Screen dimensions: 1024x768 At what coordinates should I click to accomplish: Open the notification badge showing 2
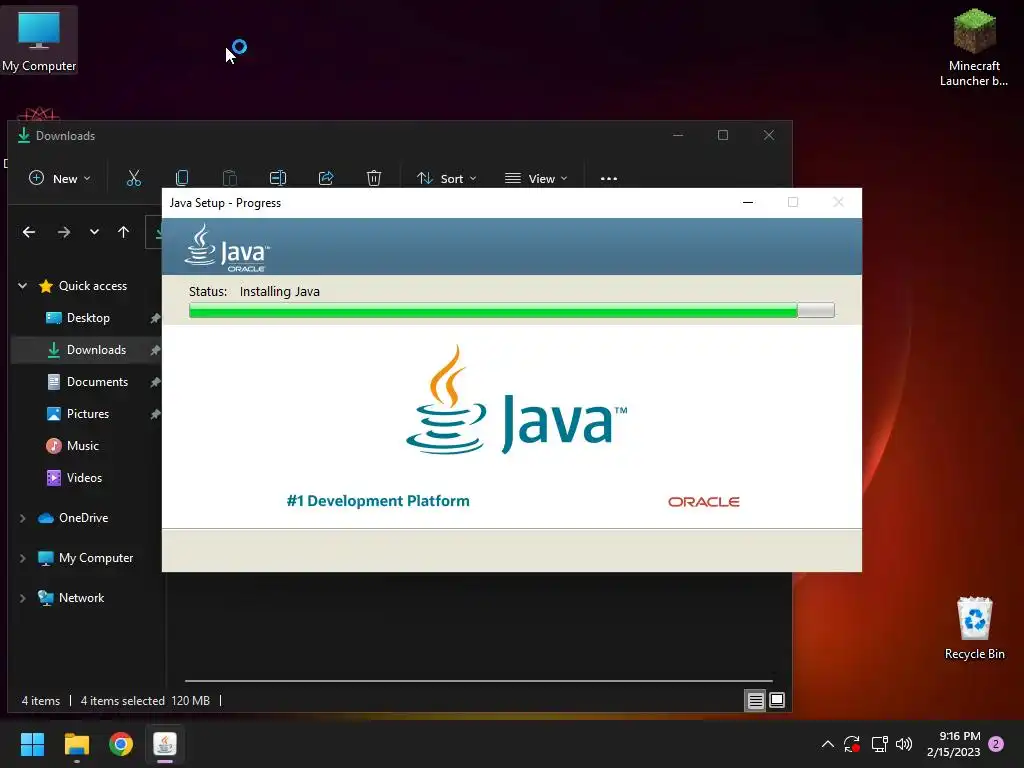pyautogui.click(x=996, y=744)
